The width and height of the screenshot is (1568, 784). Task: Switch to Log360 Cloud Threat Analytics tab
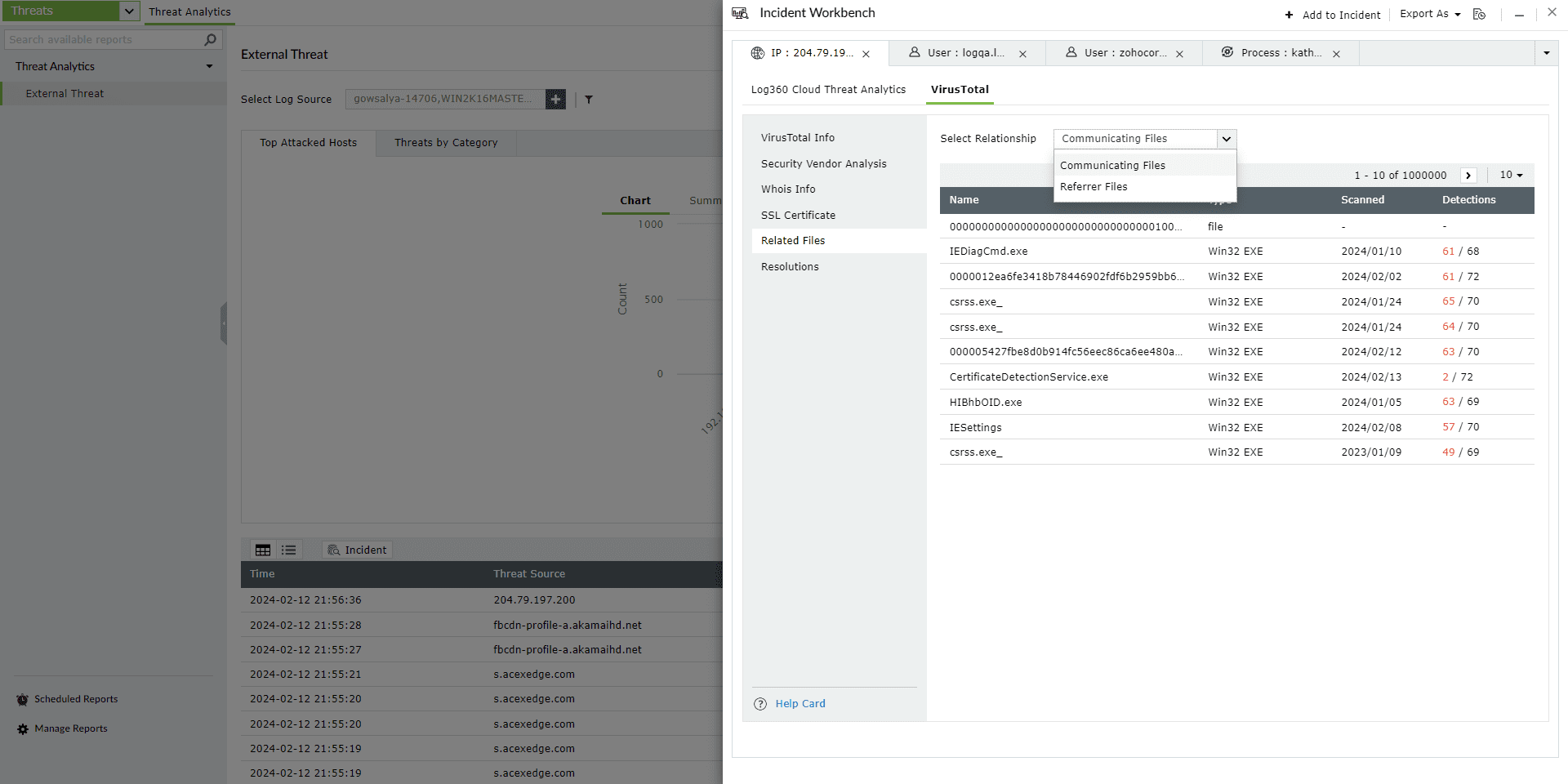[828, 90]
